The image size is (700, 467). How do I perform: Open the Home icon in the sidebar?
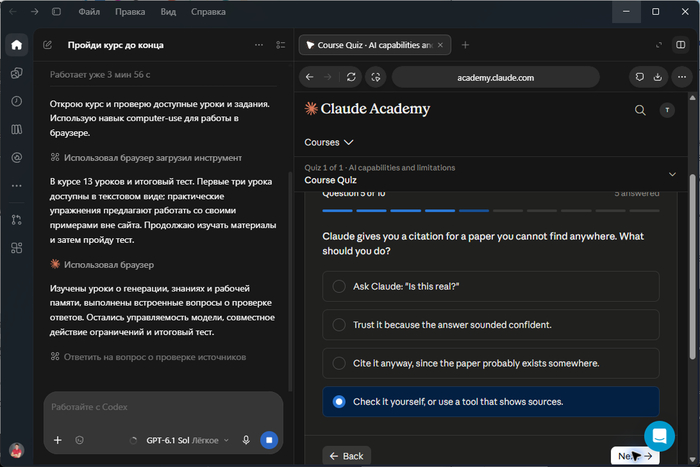[x=17, y=45]
